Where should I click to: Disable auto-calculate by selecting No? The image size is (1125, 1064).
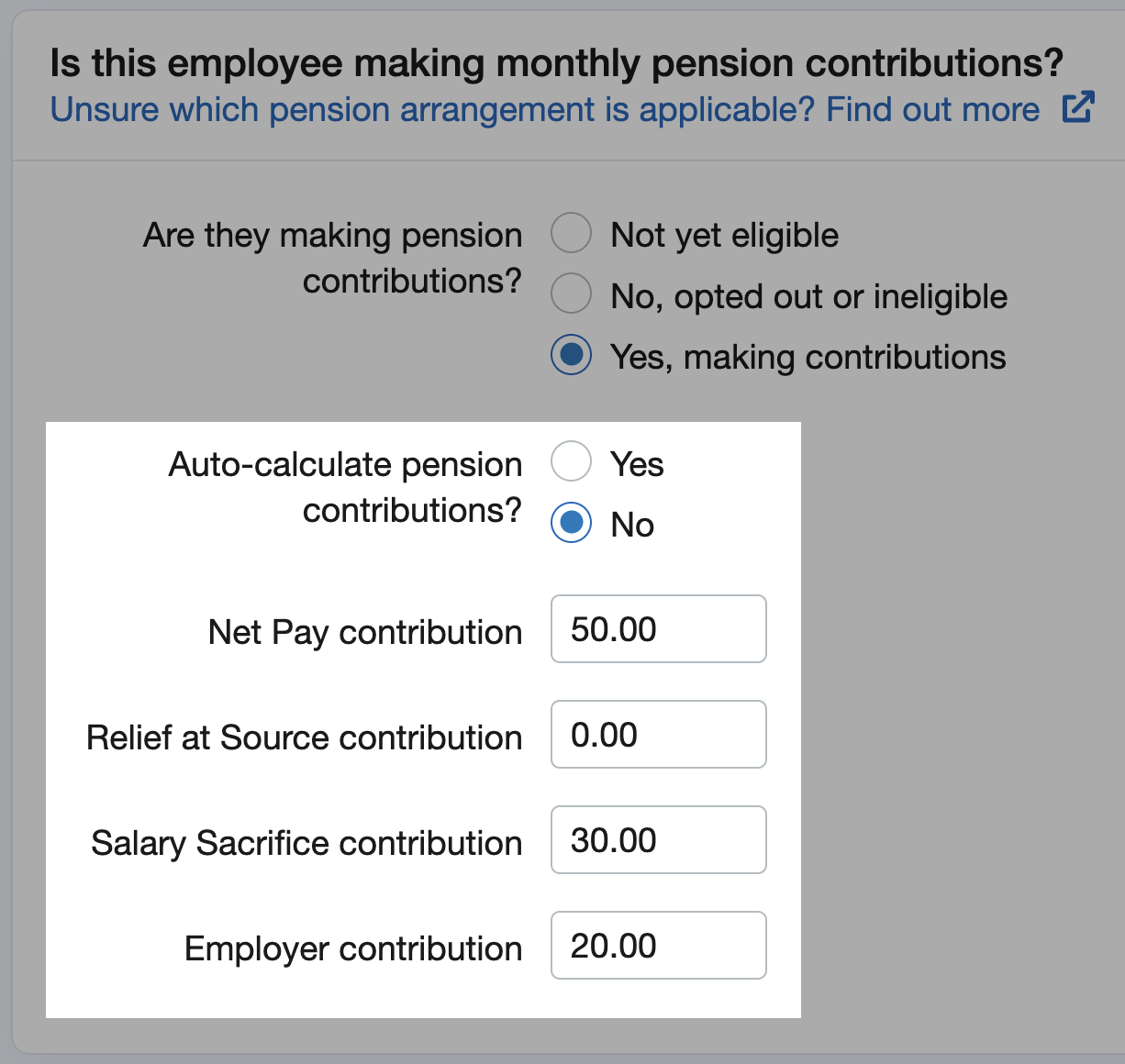click(x=571, y=524)
